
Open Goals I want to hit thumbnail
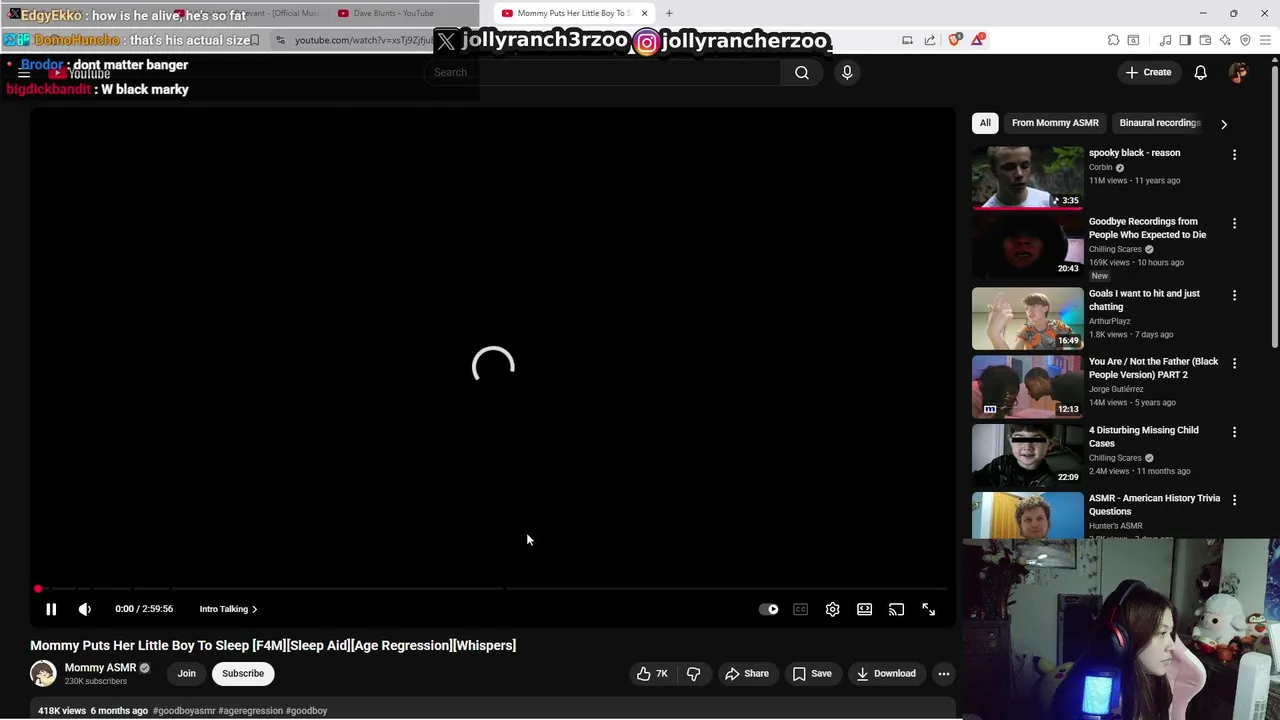click(1027, 319)
